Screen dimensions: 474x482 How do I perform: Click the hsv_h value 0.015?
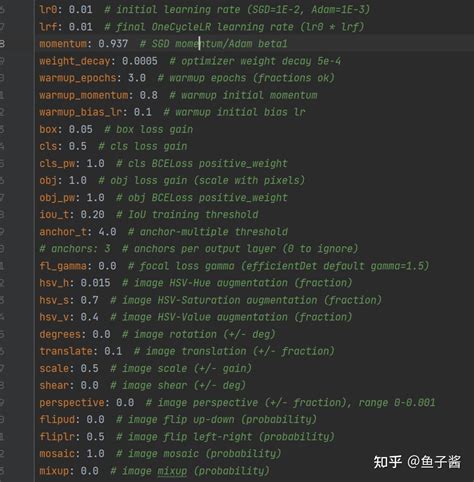pos(95,283)
